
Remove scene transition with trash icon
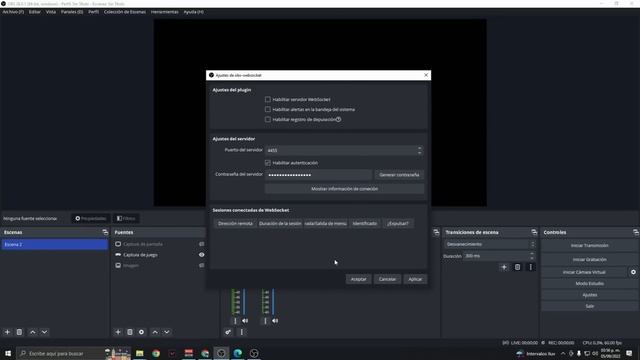(517, 267)
